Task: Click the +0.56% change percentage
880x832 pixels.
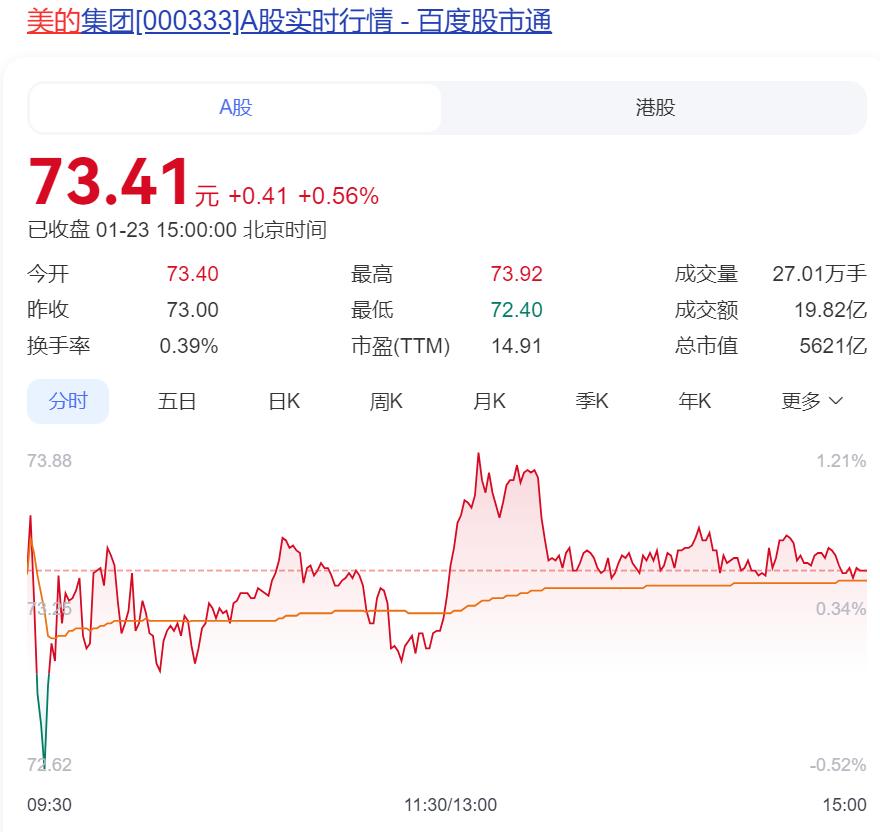Action: click(338, 196)
